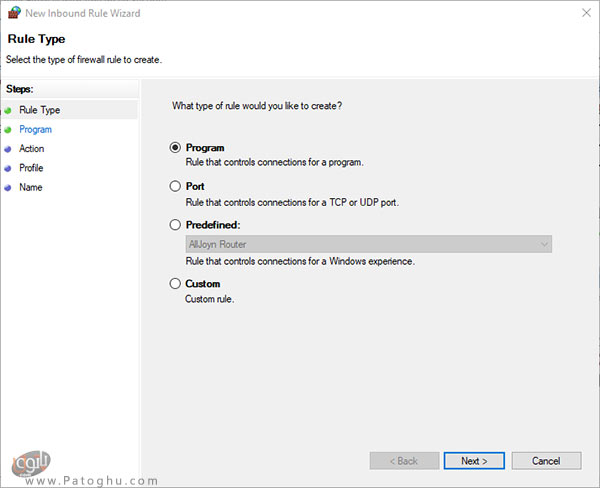The height and width of the screenshot is (488, 600).
Task: Click the disabled Back button
Action: click(404, 461)
